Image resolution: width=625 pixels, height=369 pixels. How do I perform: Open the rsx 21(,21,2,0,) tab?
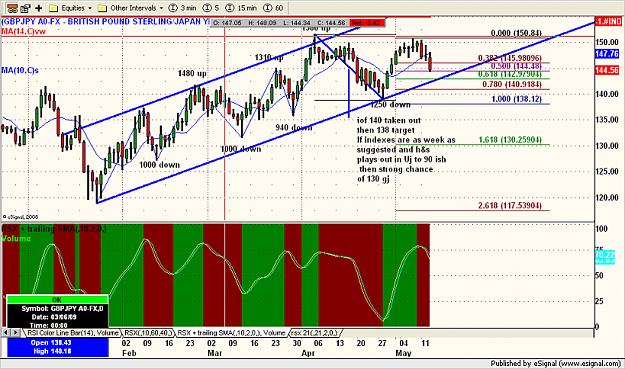(314, 332)
